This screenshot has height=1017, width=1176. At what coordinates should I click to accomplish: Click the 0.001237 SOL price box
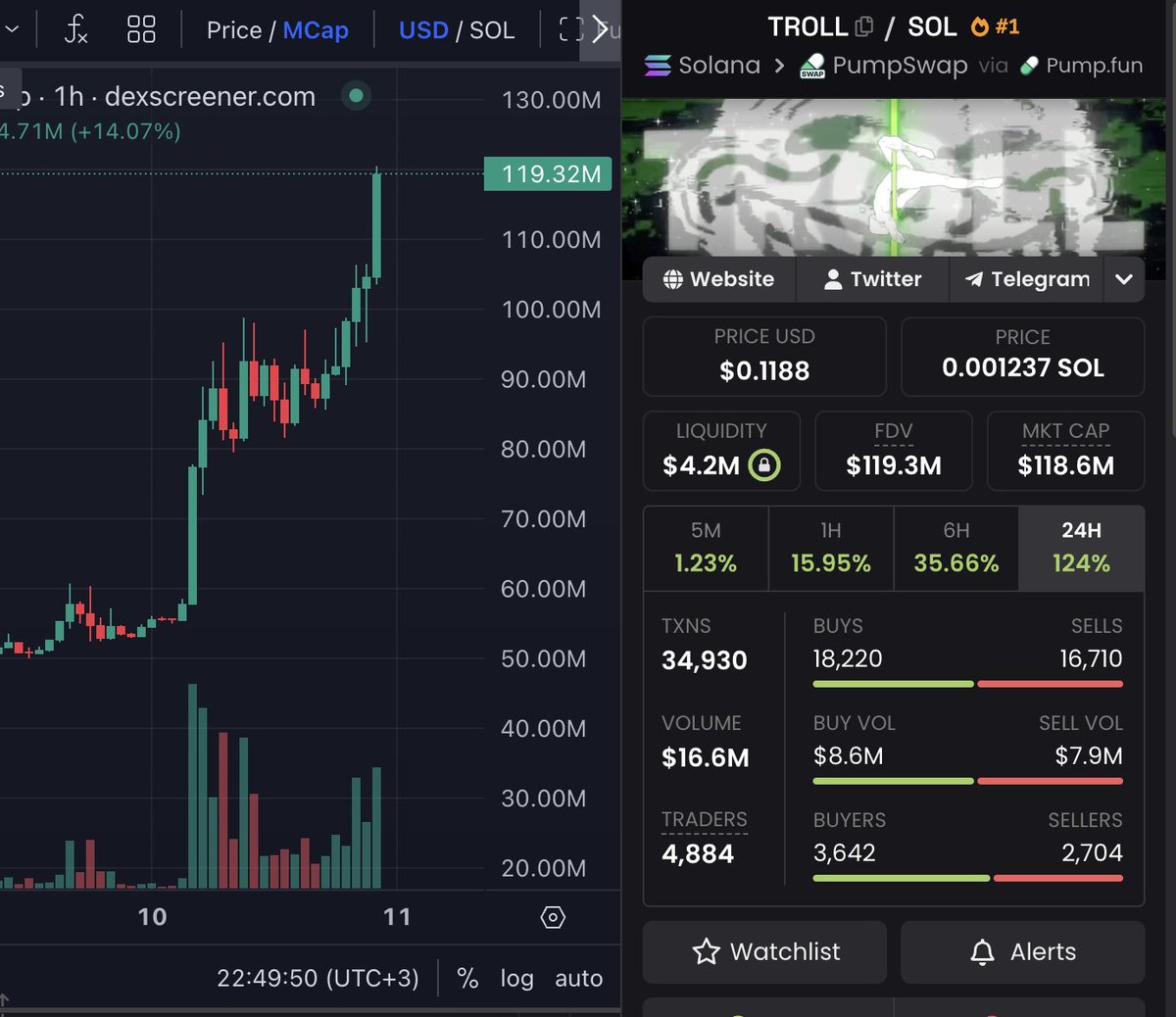1022,356
